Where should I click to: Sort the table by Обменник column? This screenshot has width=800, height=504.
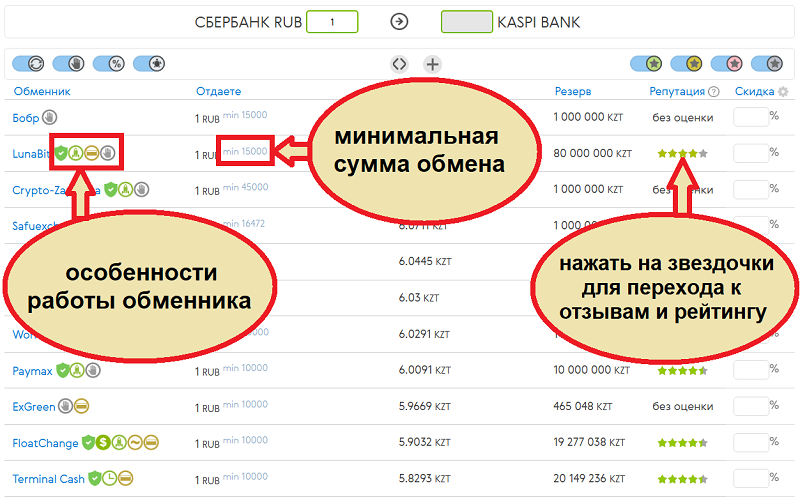pos(42,91)
